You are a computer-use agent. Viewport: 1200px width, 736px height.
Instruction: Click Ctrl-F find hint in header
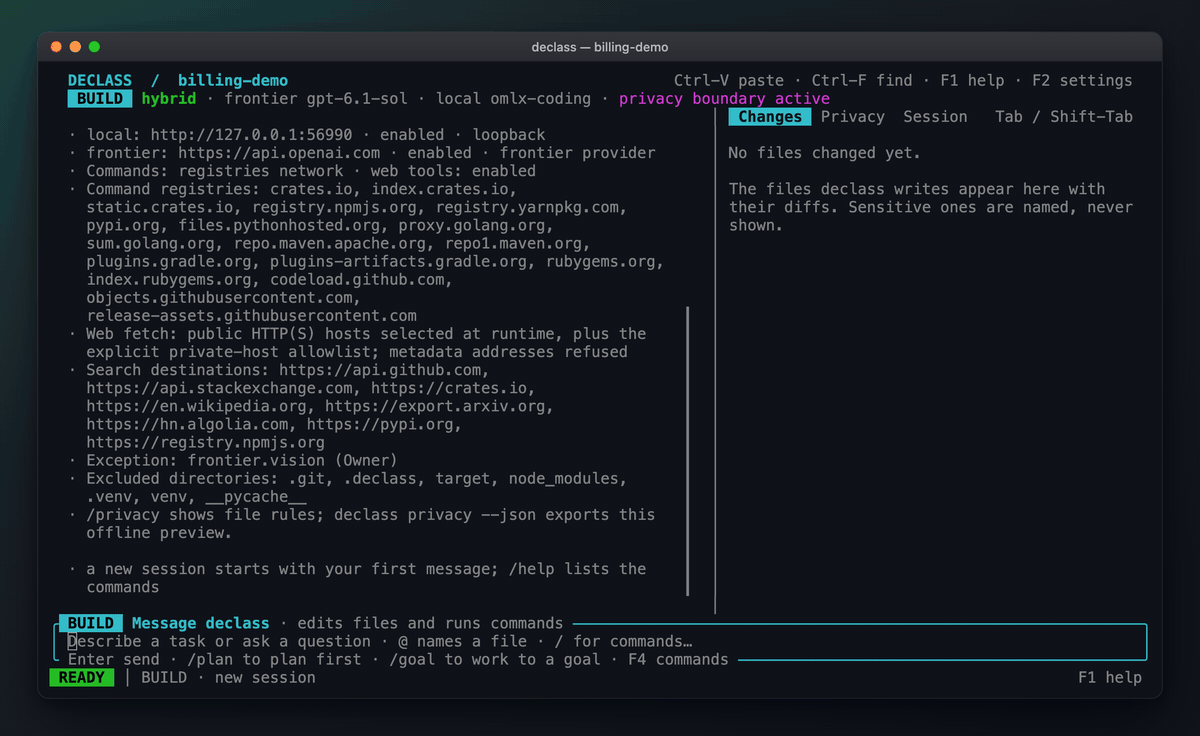point(862,81)
